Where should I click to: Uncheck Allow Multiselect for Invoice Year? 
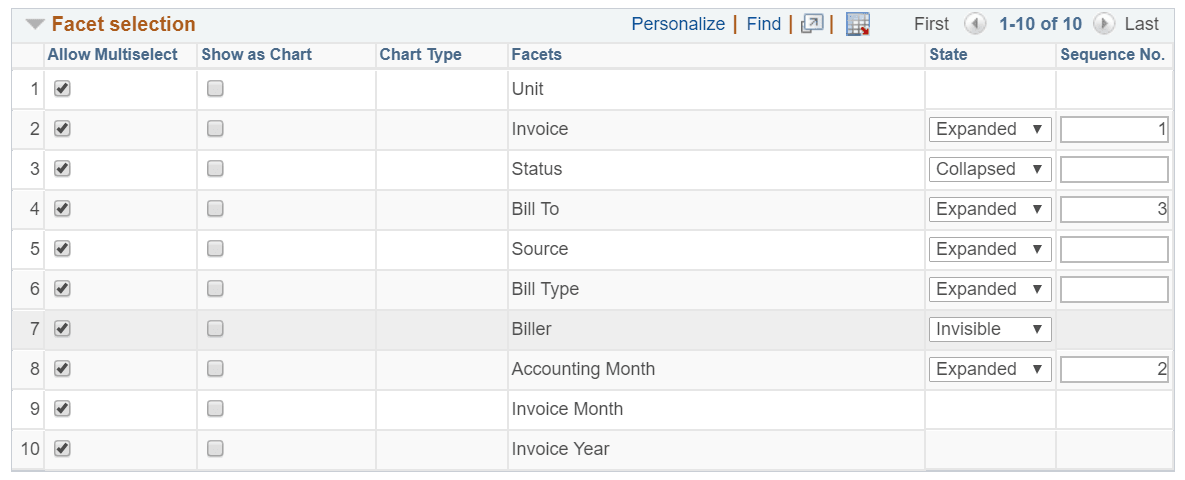click(62, 449)
